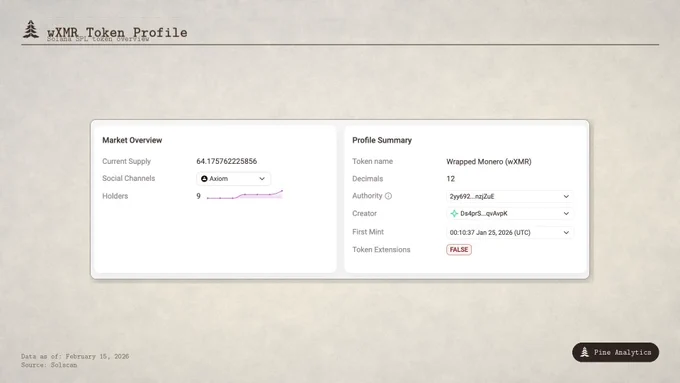Viewport: 680px width, 383px height.
Task: Click the Token Extensions label
Action: pyautogui.click(x=381, y=250)
